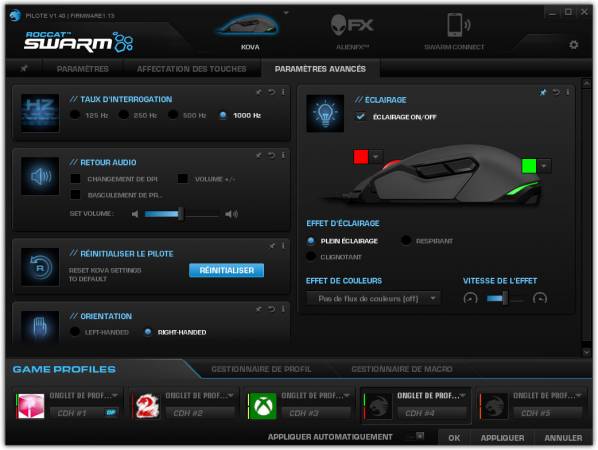Click the Taux d'interrogation Hz panel icon
This screenshot has height=450, width=598.
40,113
